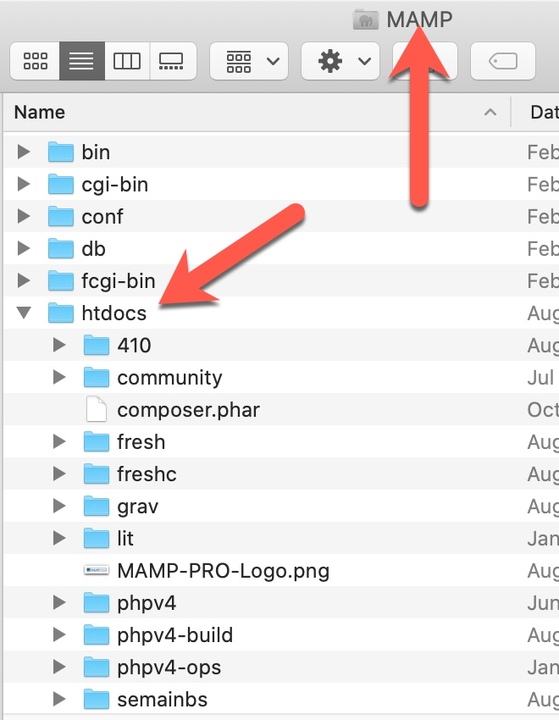Select the cgi-bin folder icon
This screenshot has width=559, height=720.
click(x=61, y=184)
